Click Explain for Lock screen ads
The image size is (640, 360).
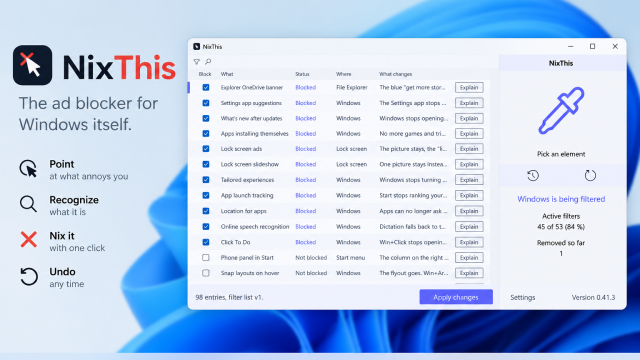tap(469, 149)
